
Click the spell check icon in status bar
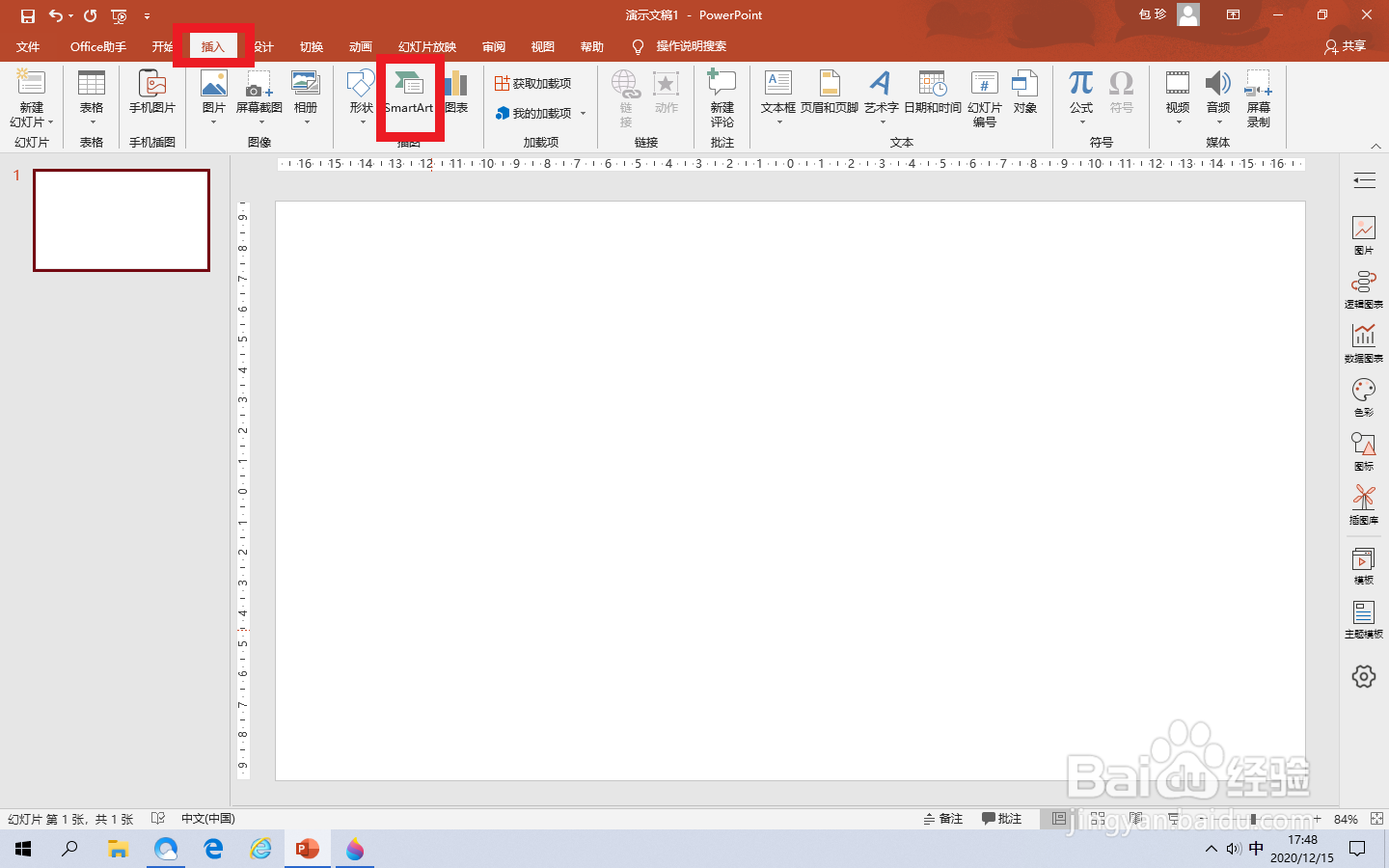tap(158, 819)
